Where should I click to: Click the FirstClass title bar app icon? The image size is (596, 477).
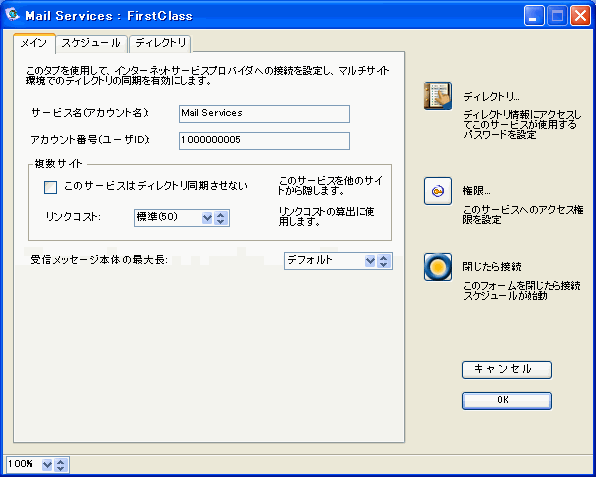coord(12,14)
